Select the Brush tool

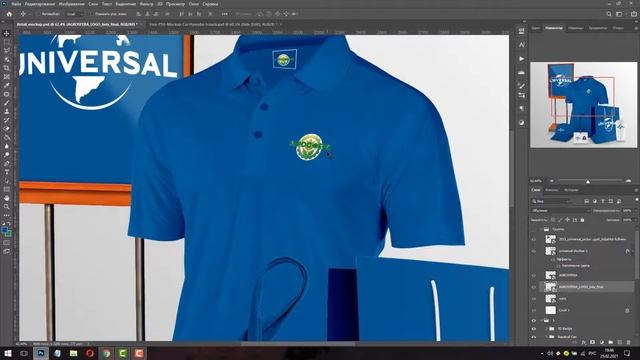pyautogui.click(x=7, y=103)
